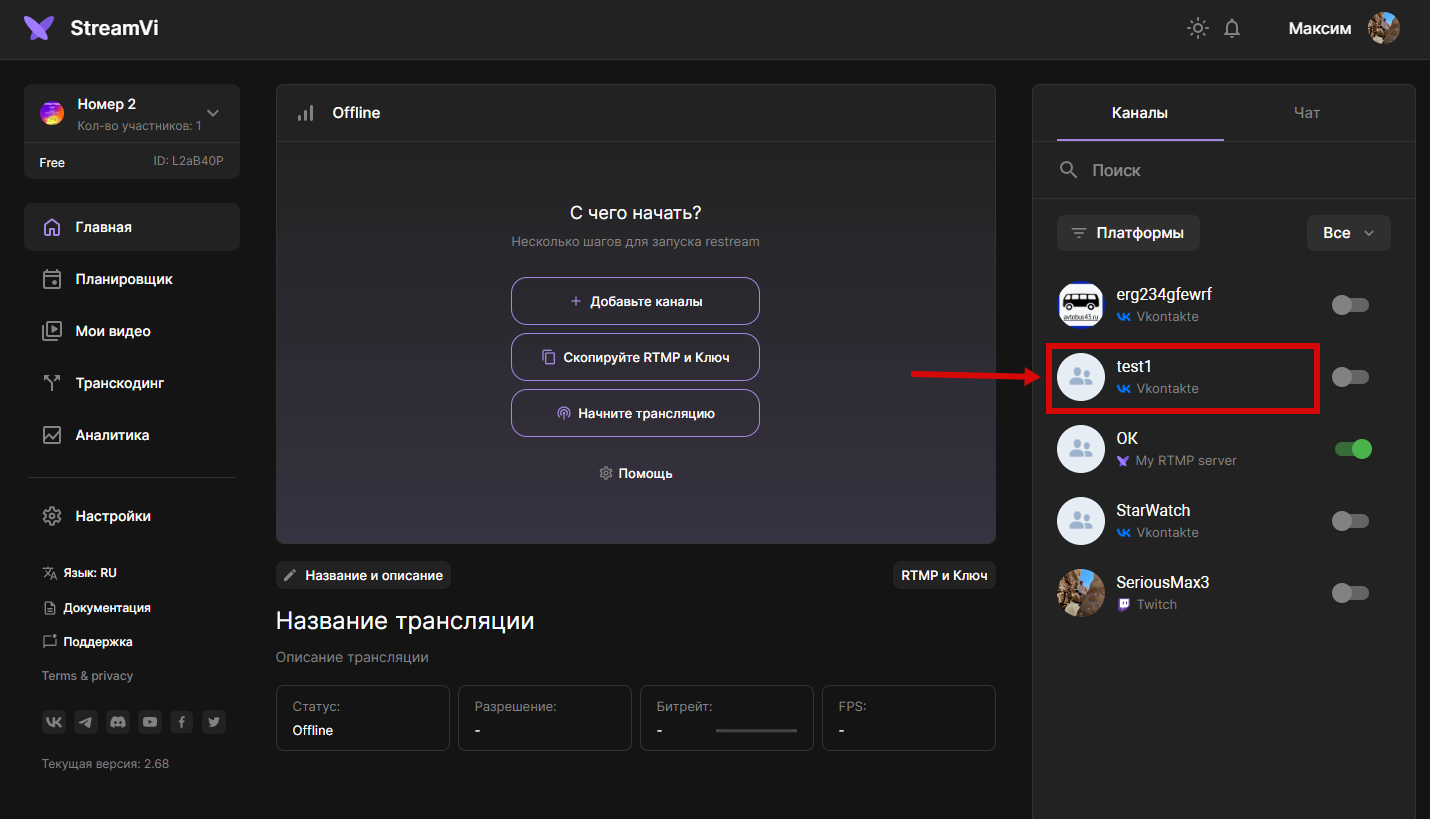
Task: Click the Offline signal bars icon
Action: 306,113
